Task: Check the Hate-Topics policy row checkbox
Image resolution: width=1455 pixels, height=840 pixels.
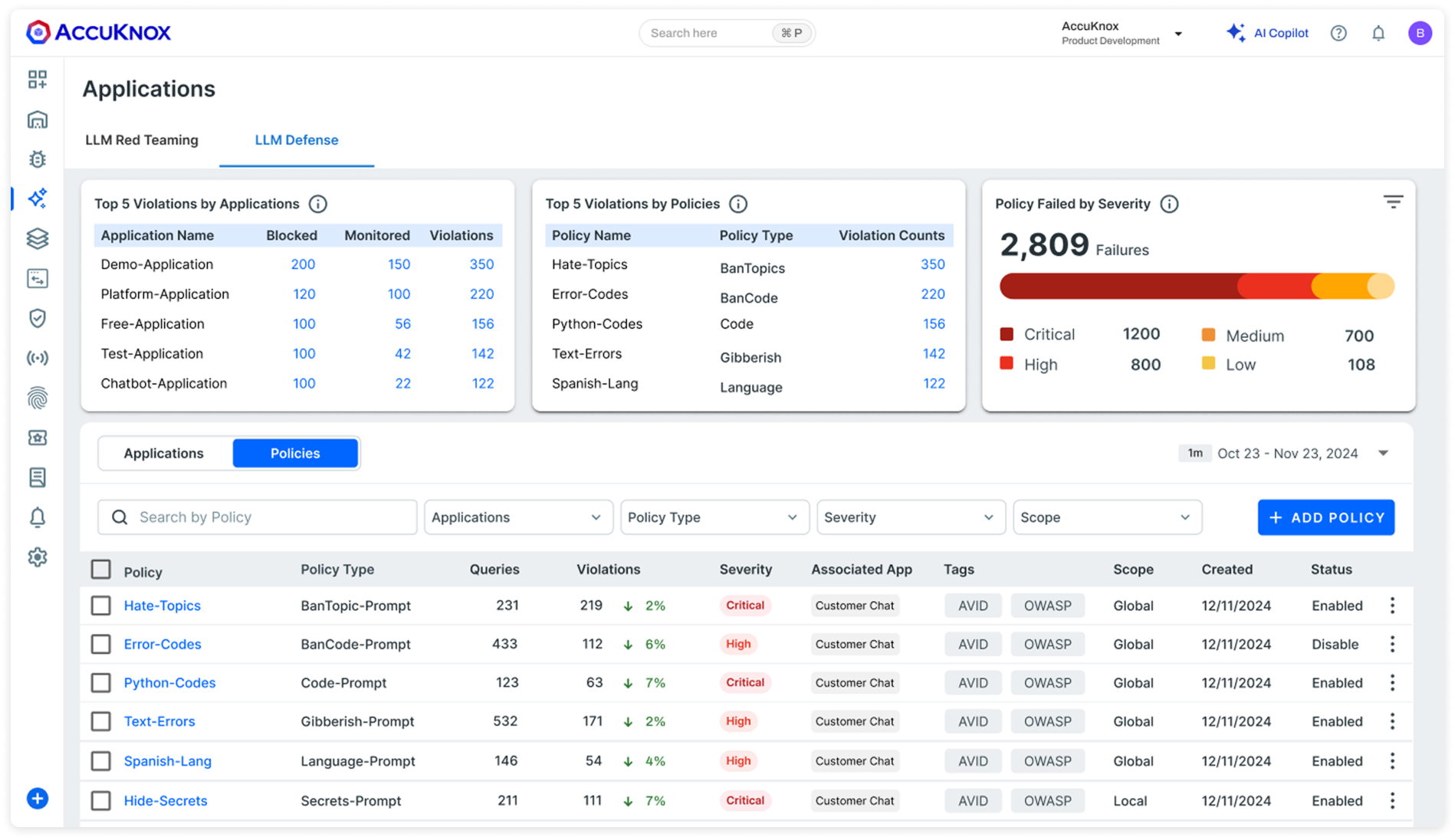Action: coord(100,605)
